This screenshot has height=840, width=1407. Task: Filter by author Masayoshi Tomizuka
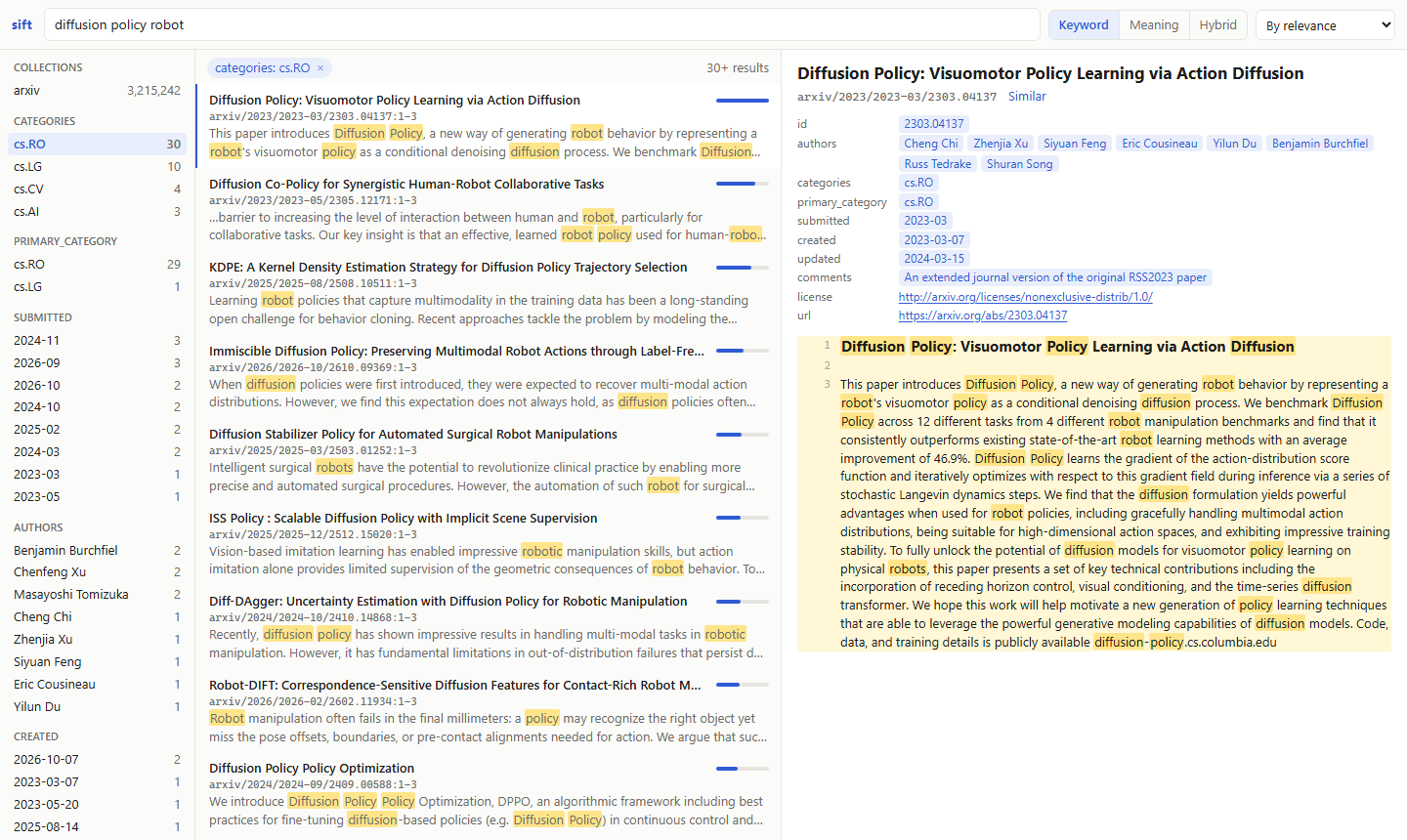click(97, 595)
